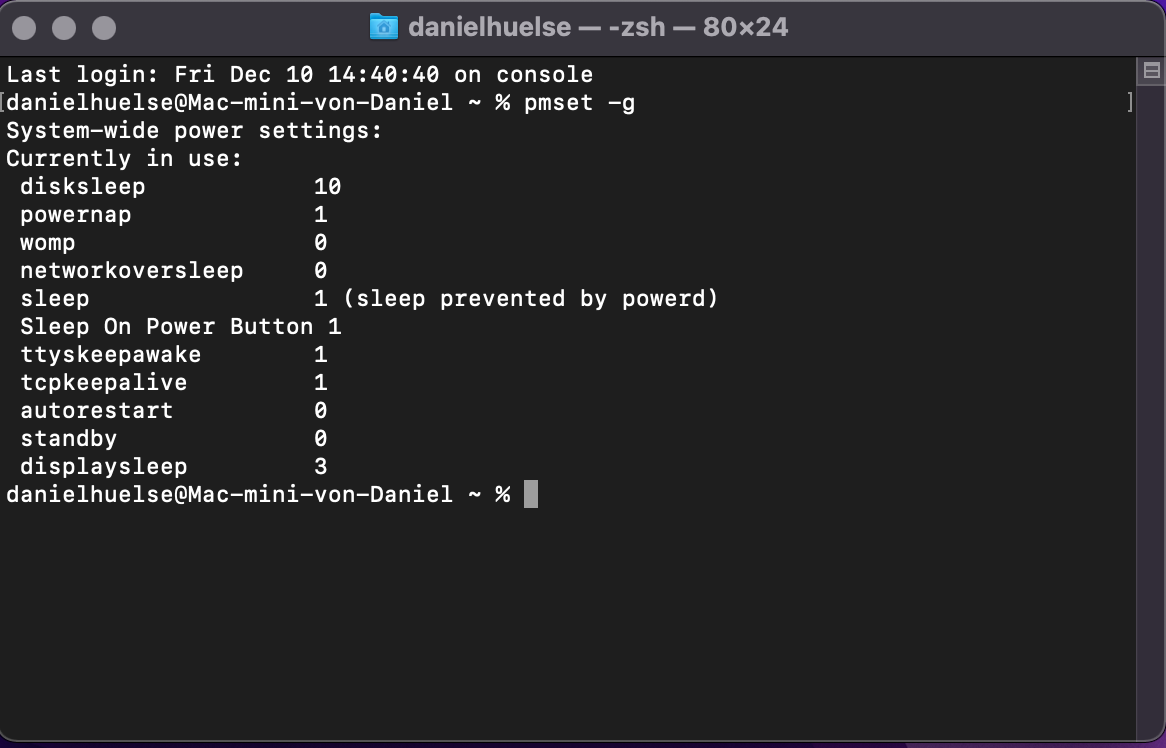Click the block cursor at the prompt

coord(531,494)
